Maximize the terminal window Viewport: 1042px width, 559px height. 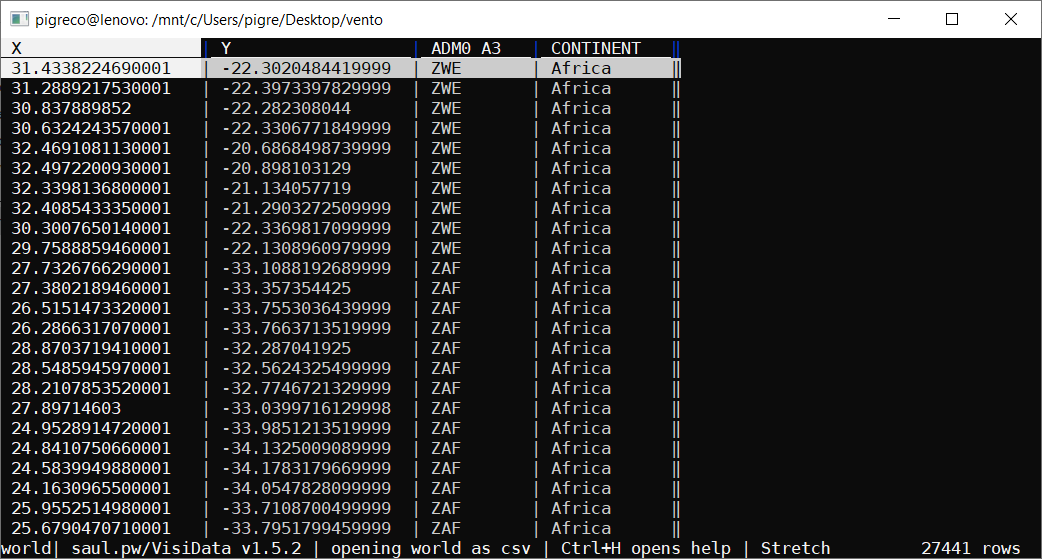[x=952, y=19]
